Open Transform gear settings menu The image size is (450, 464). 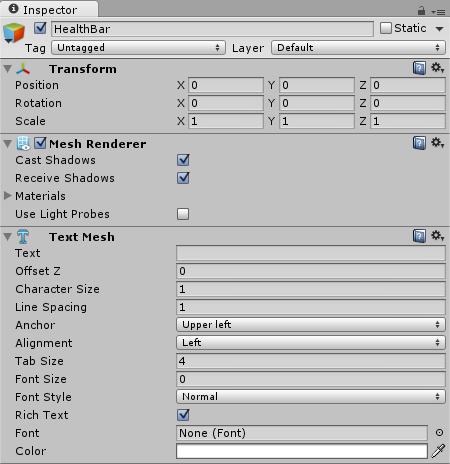pos(437,68)
